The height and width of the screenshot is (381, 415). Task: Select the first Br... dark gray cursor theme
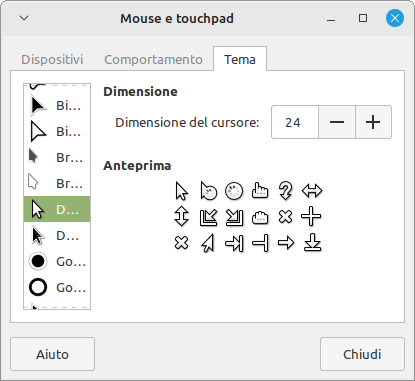[x=57, y=157]
